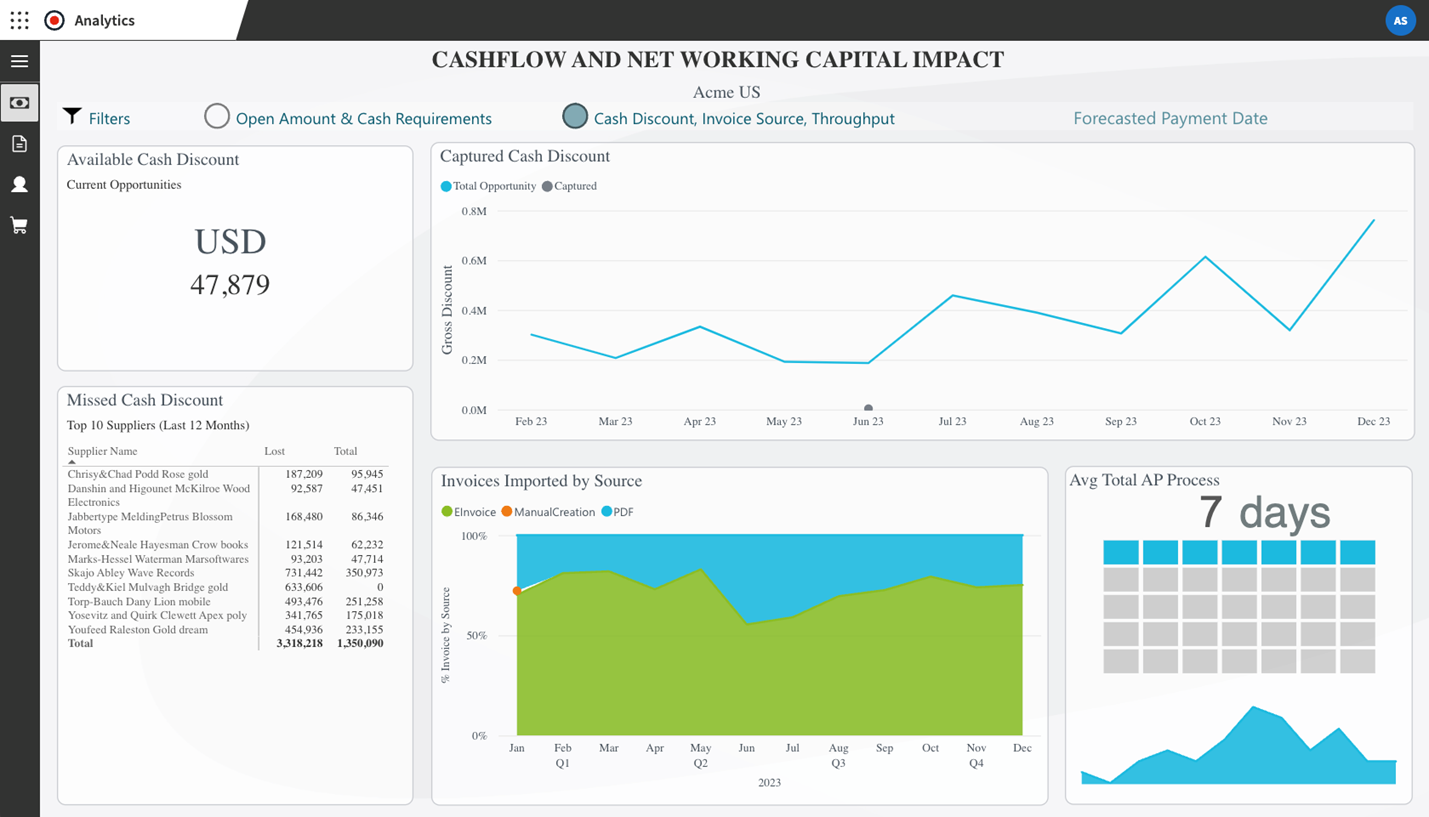Click the Analytics logo icon
Viewport: 1429px width, 817px height.
point(54,19)
